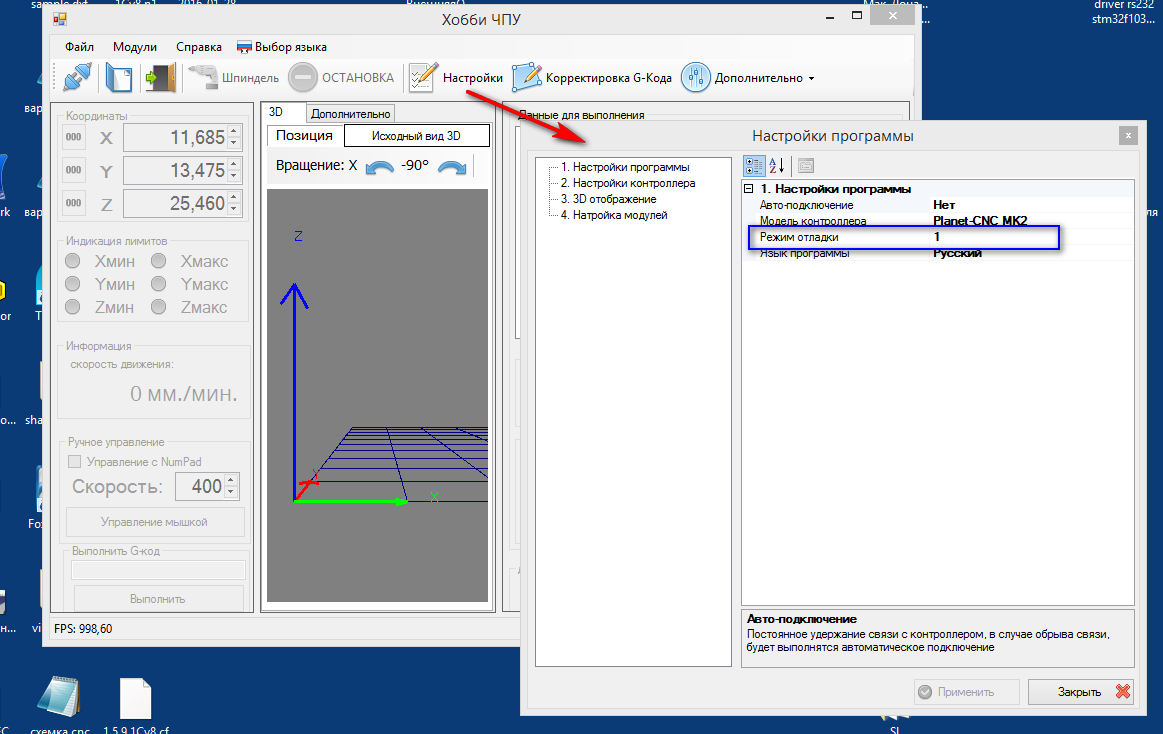Image resolution: width=1163 pixels, height=734 pixels.
Task: Switch to the Дополнительно tab in view panel
Action: (x=350, y=113)
